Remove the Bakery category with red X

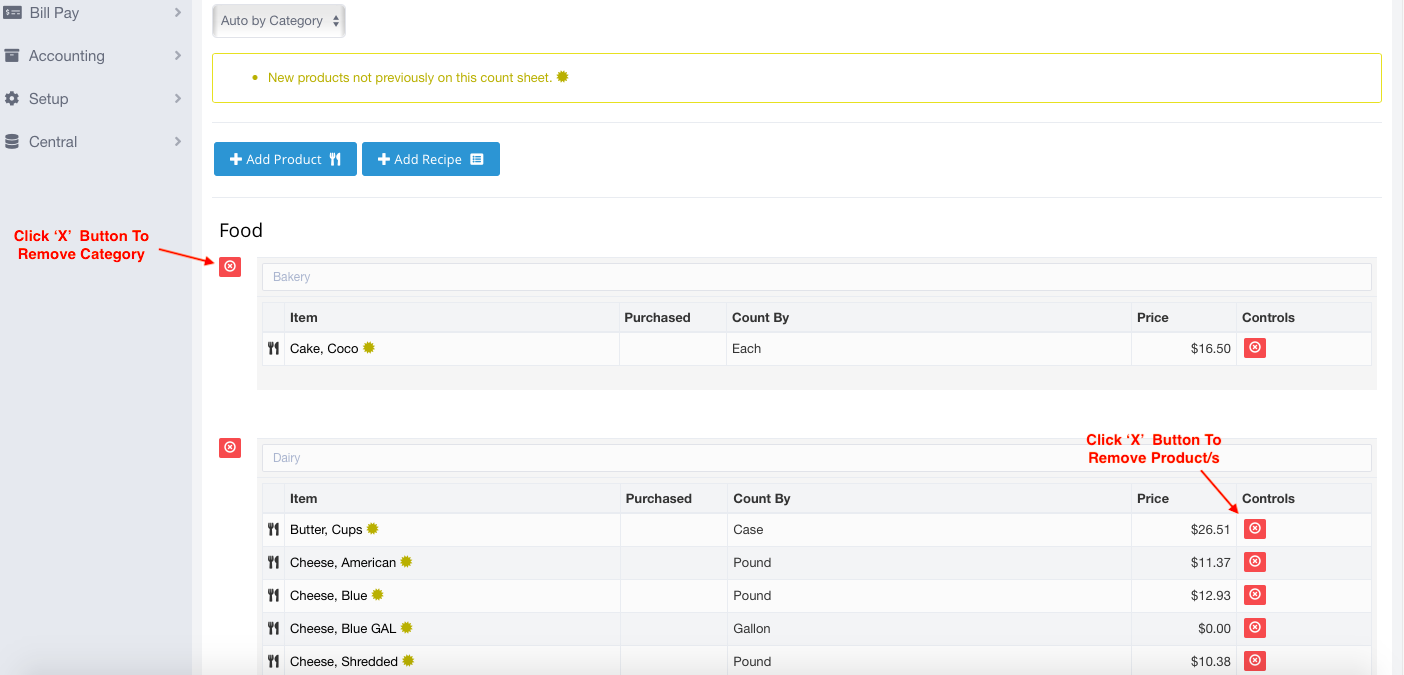(230, 266)
